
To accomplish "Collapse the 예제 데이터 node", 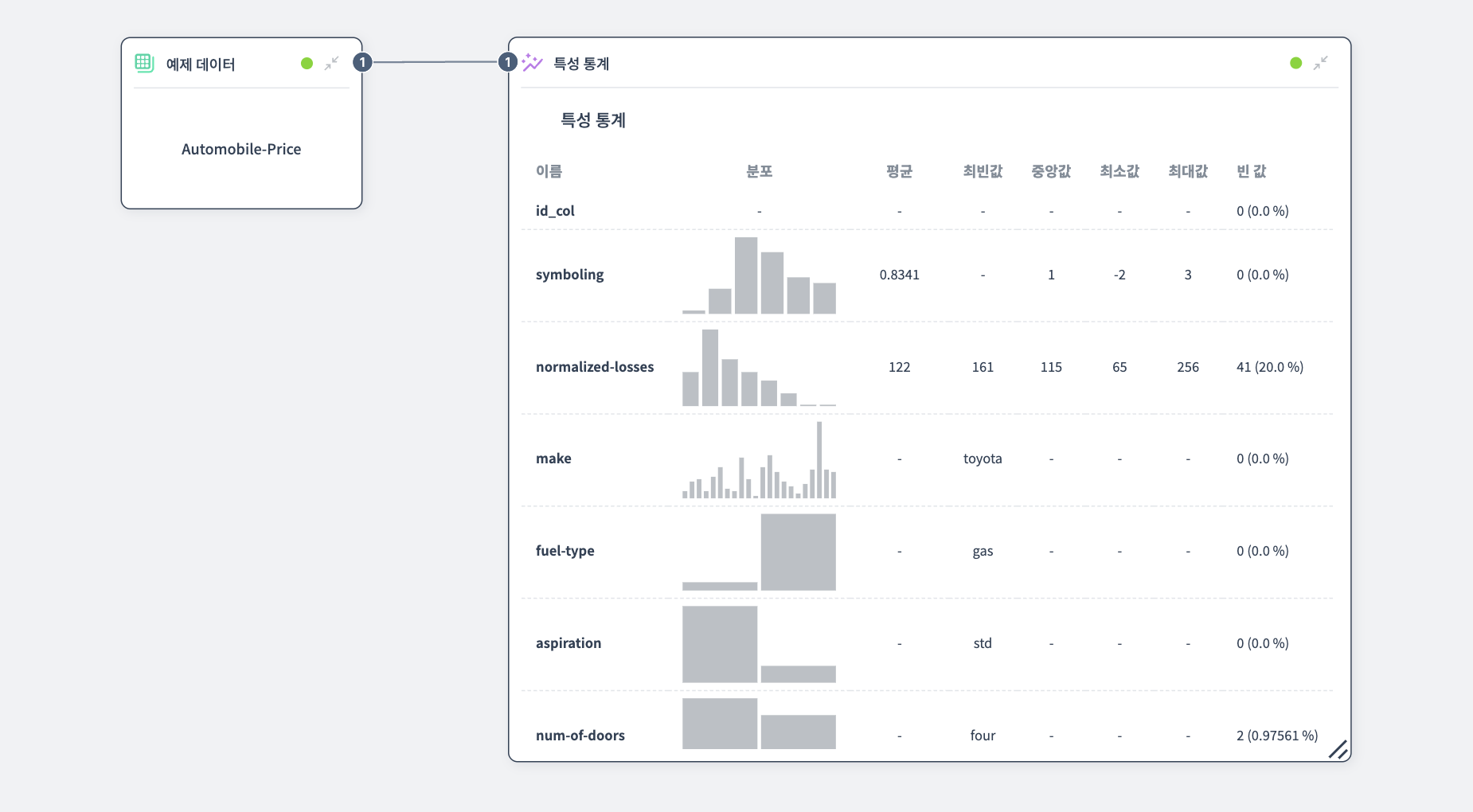I will 332,63.
